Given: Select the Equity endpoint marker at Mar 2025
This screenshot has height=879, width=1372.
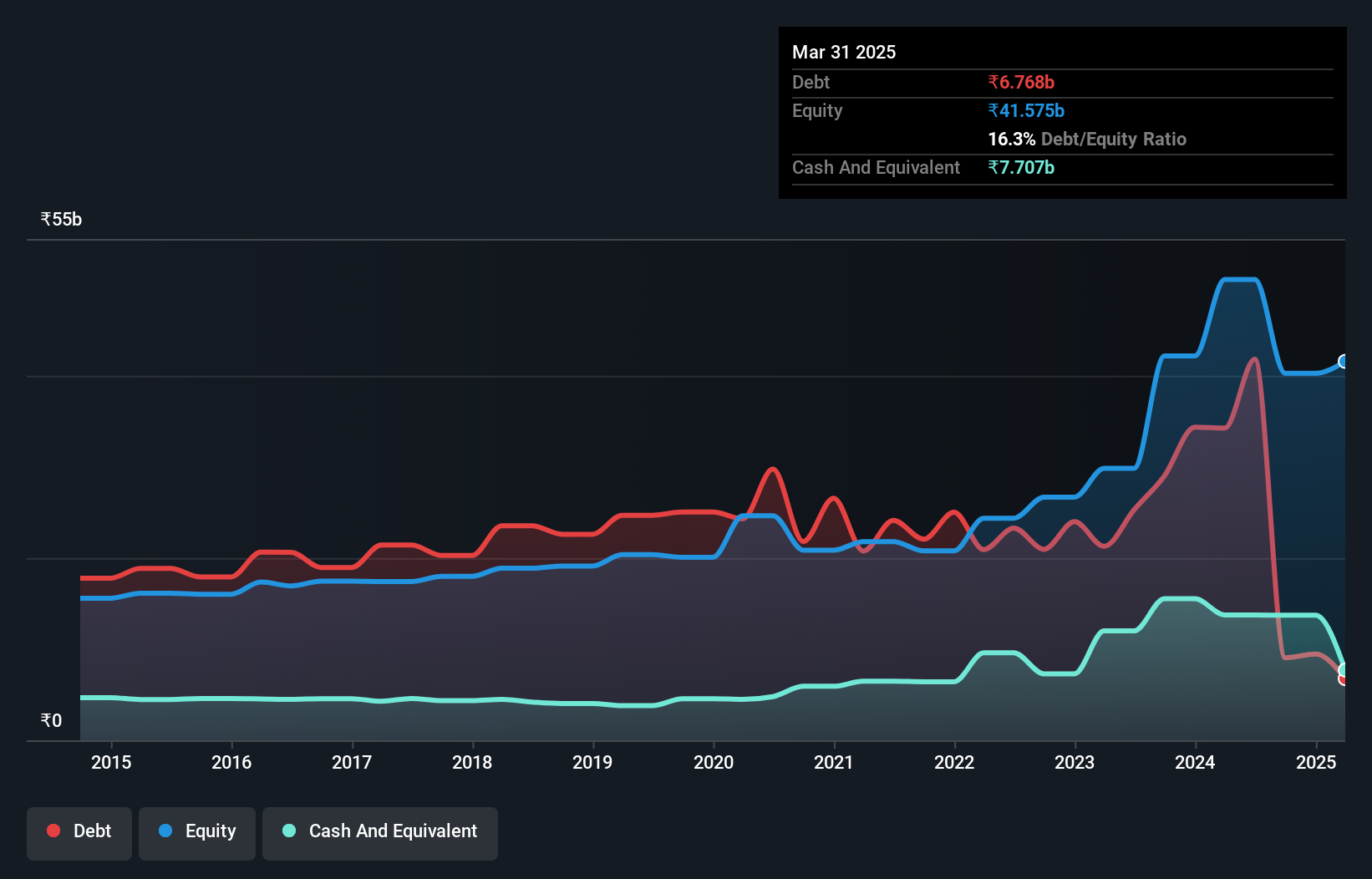Looking at the screenshot, I should click(x=1344, y=361).
